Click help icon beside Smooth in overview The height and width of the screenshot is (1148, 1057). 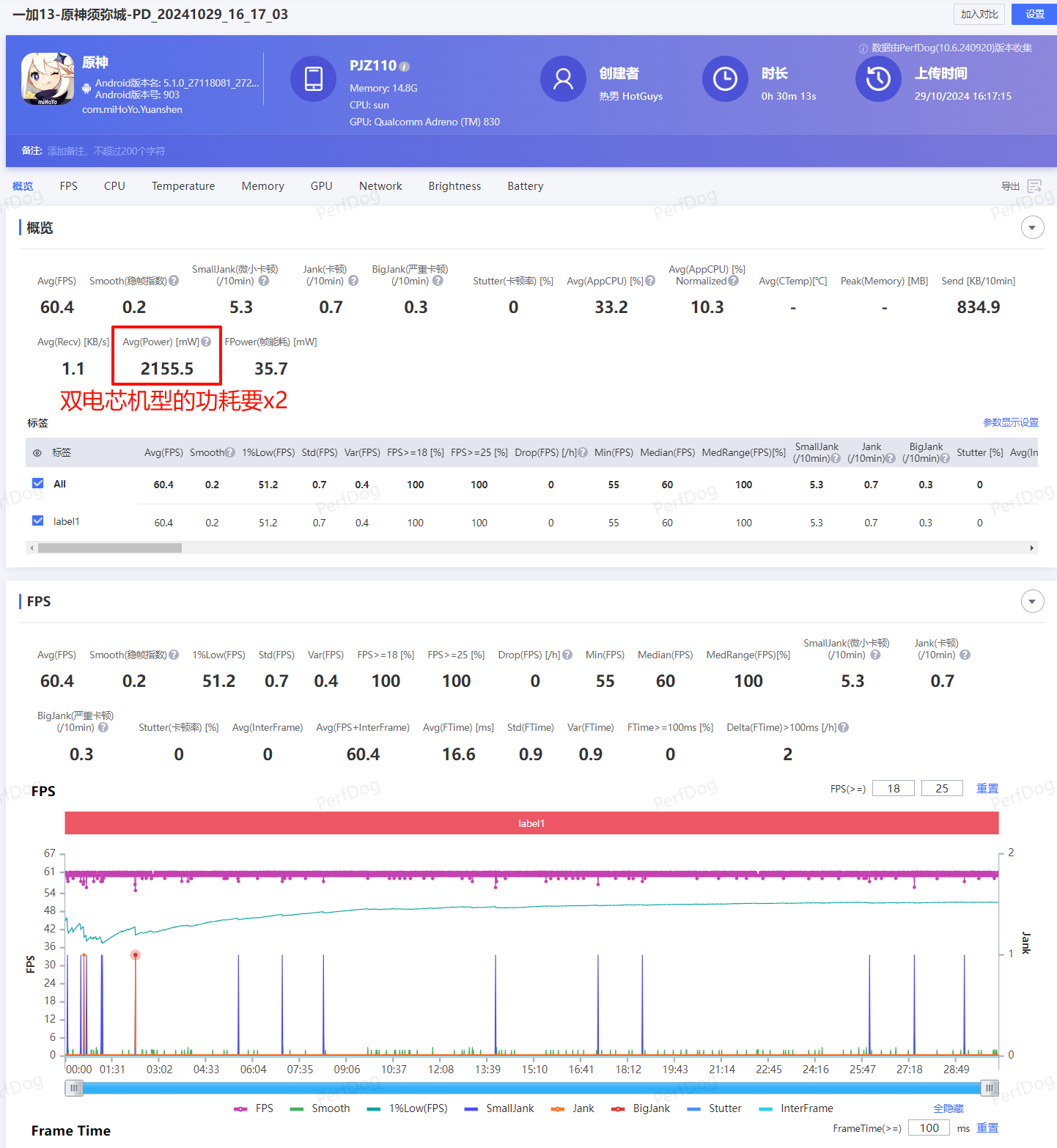(174, 281)
